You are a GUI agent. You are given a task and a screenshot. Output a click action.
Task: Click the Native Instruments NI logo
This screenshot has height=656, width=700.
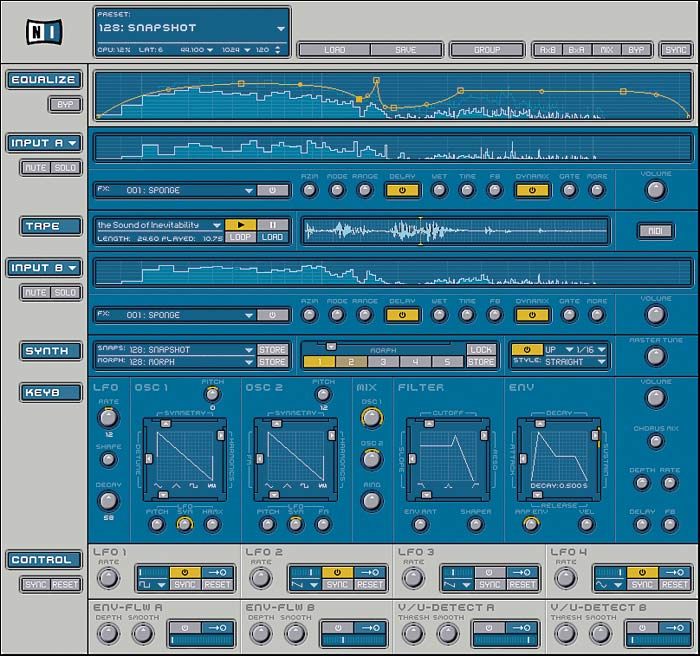(x=43, y=32)
